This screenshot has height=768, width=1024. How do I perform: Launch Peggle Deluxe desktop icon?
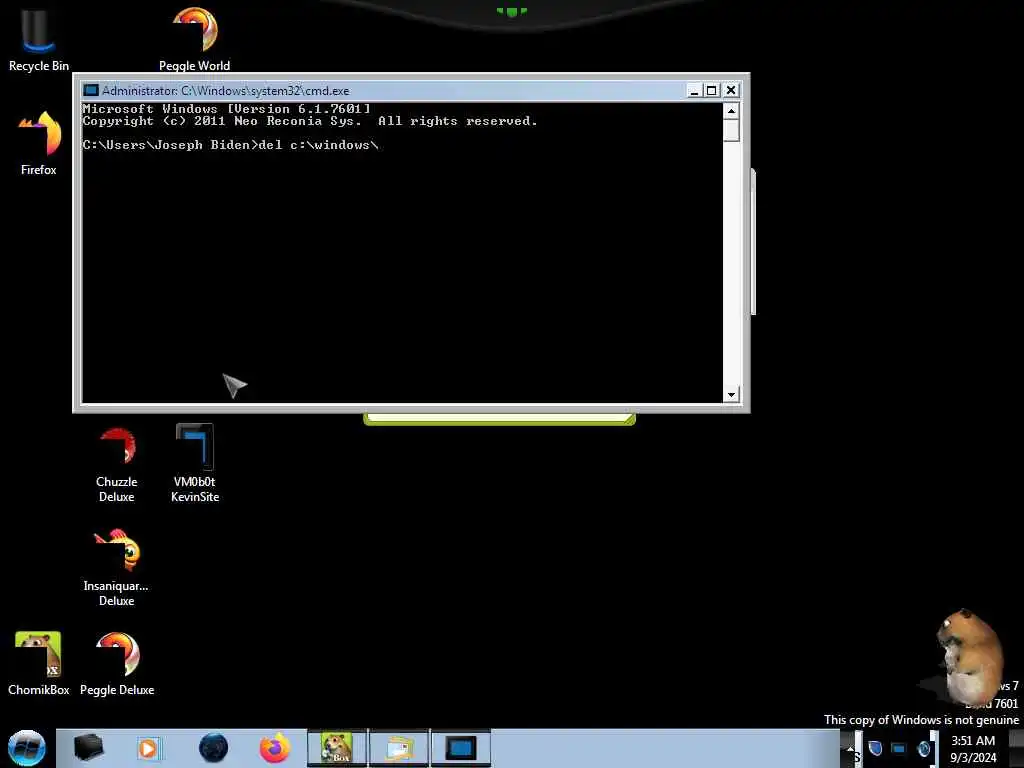point(117,663)
